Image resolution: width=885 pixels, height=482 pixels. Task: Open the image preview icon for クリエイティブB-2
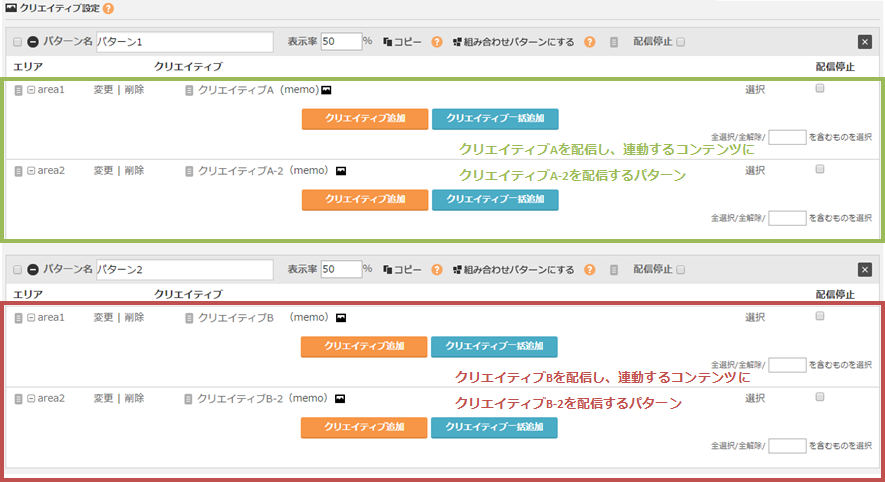pos(340,398)
